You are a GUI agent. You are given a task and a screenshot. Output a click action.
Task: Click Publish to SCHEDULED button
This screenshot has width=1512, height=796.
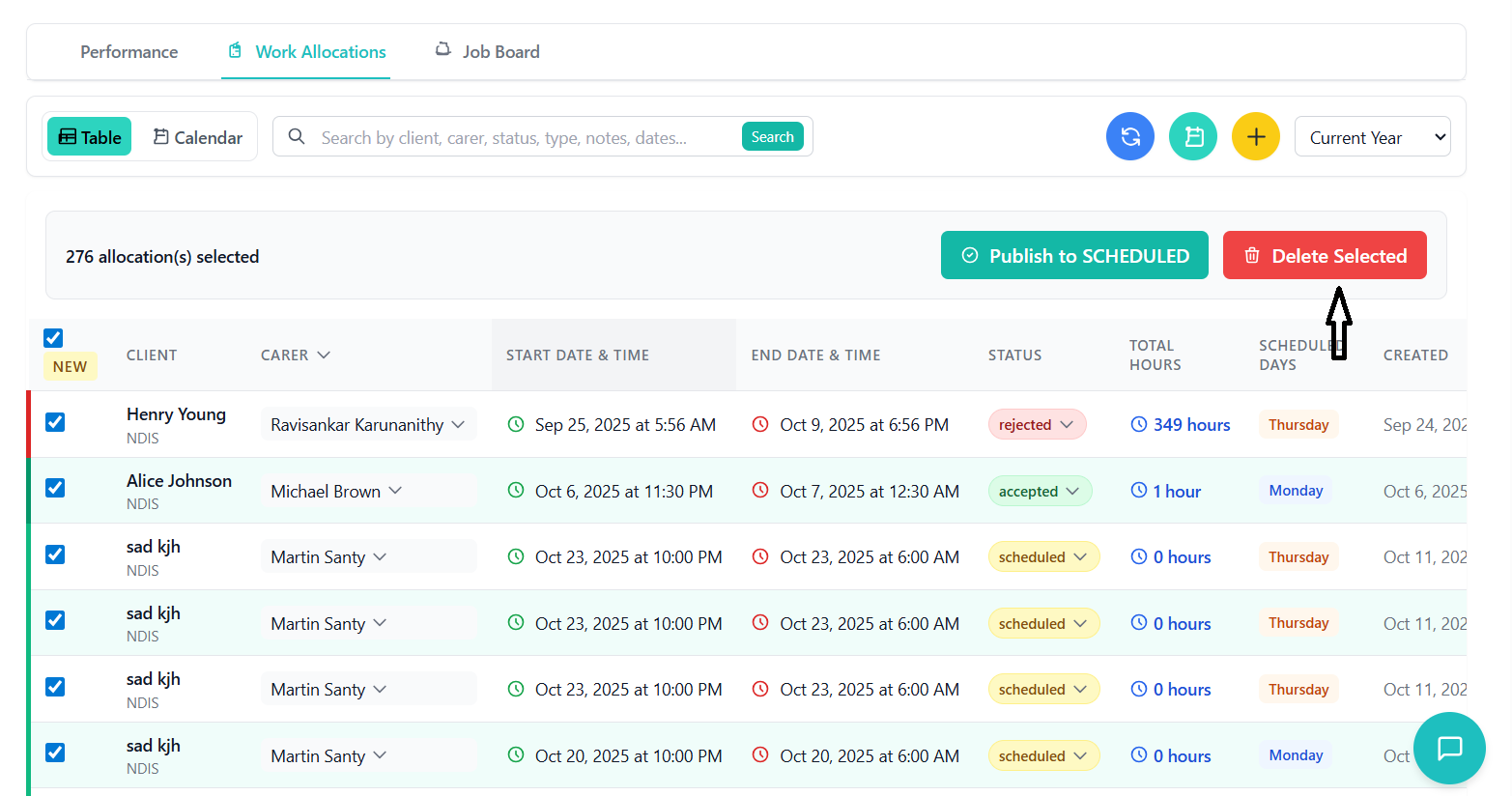point(1074,256)
